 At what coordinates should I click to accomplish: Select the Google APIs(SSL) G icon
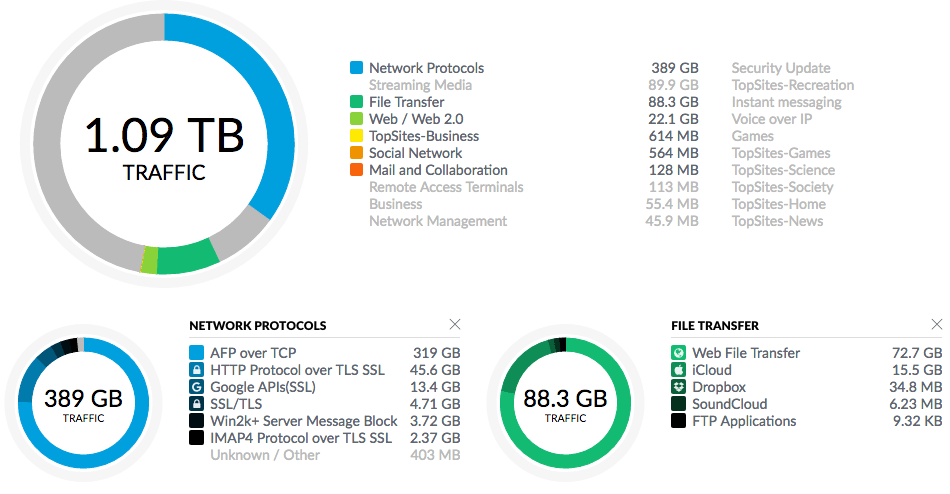click(196, 387)
